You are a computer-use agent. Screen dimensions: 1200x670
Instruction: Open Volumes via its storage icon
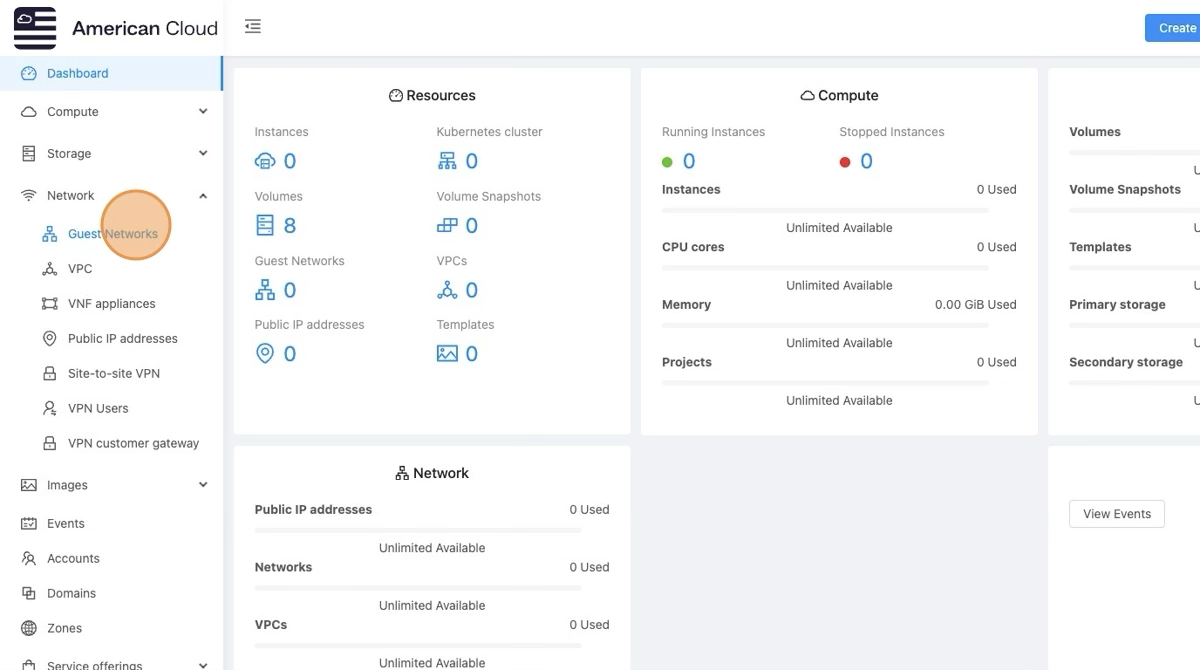(265, 225)
